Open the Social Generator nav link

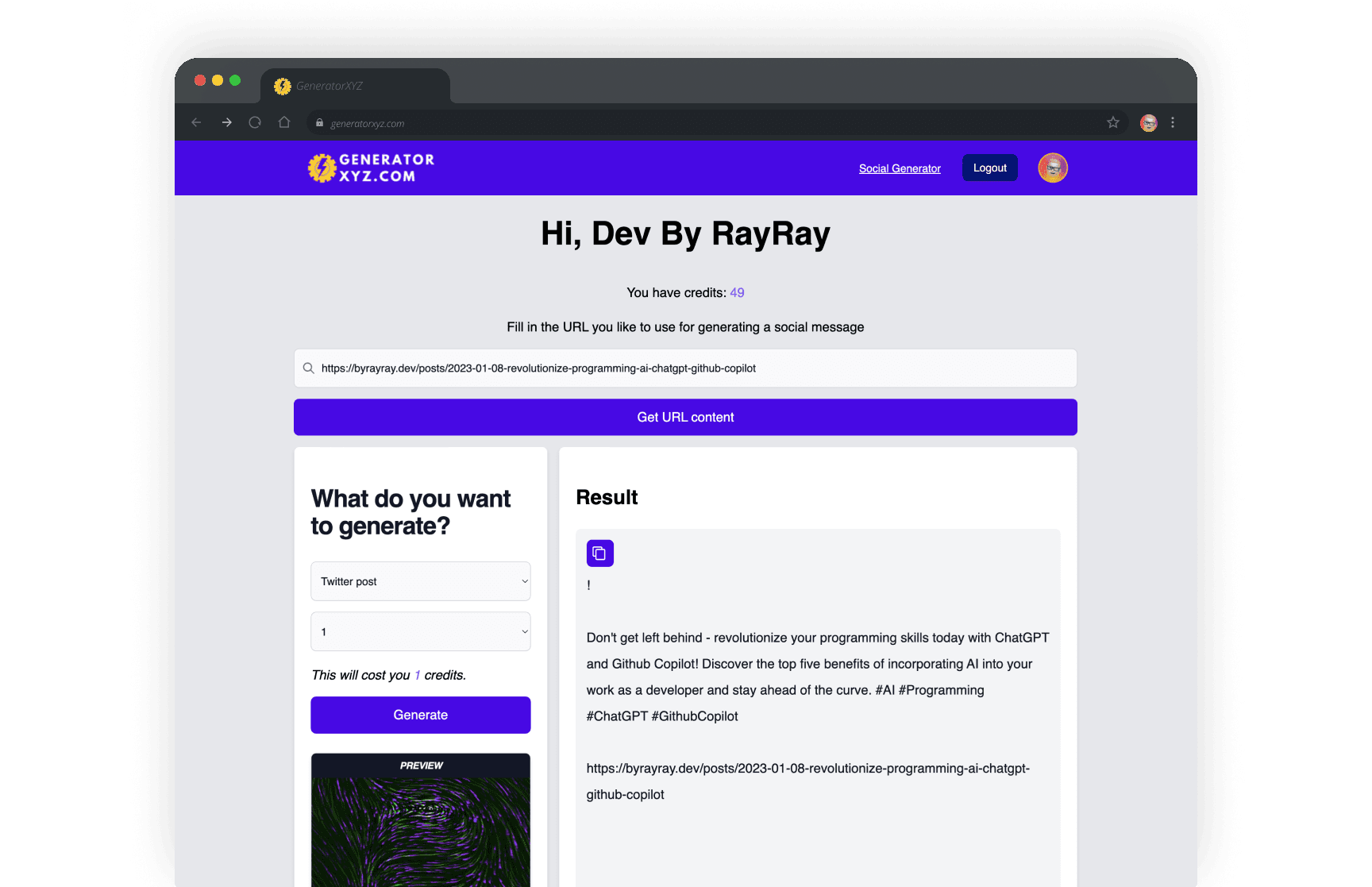click(899, 168)
